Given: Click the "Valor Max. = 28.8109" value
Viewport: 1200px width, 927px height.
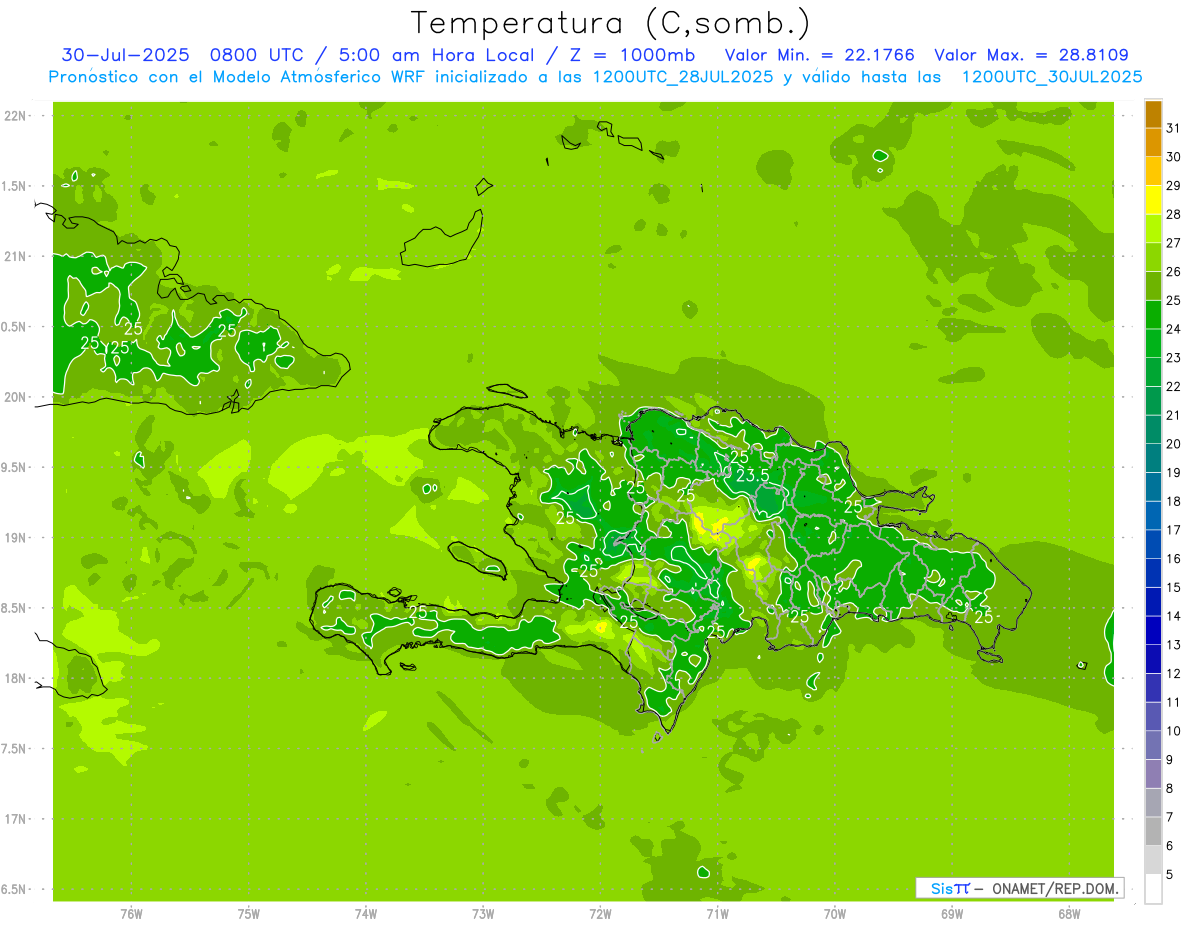Looking at the screenshot, I should tap(1031, 55).
